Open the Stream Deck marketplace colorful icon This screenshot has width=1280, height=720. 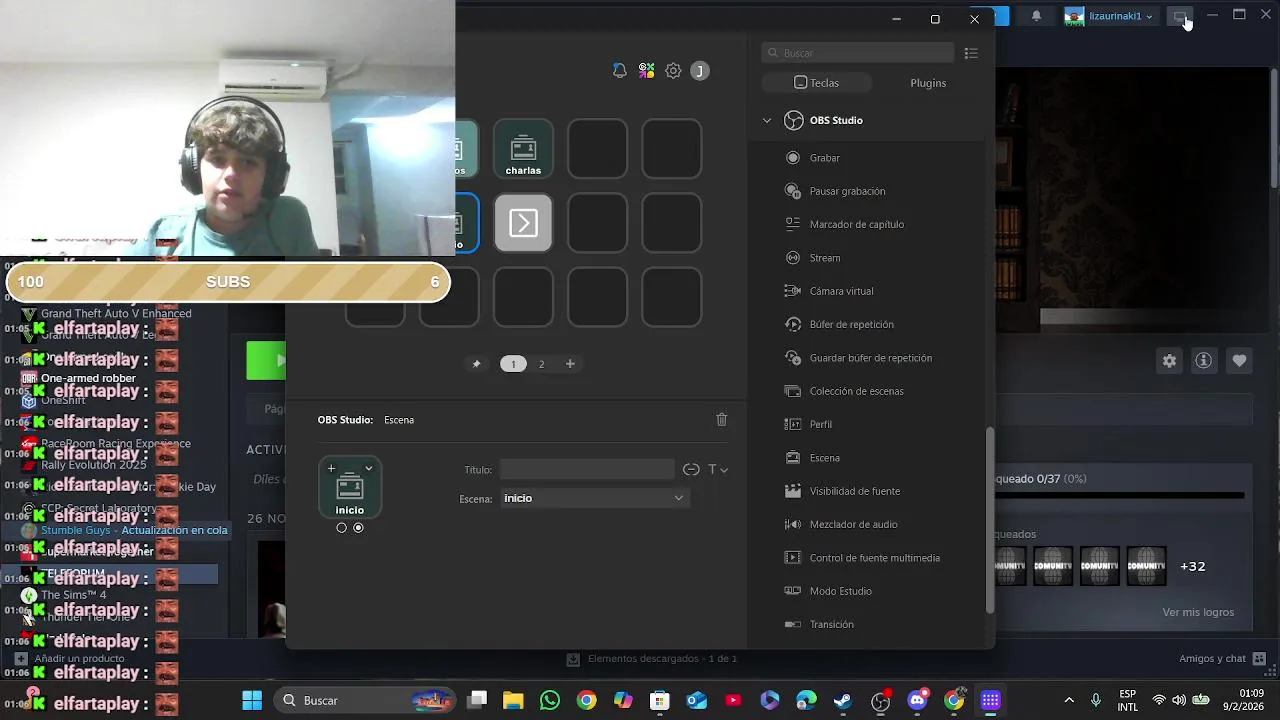click(647, 71)
